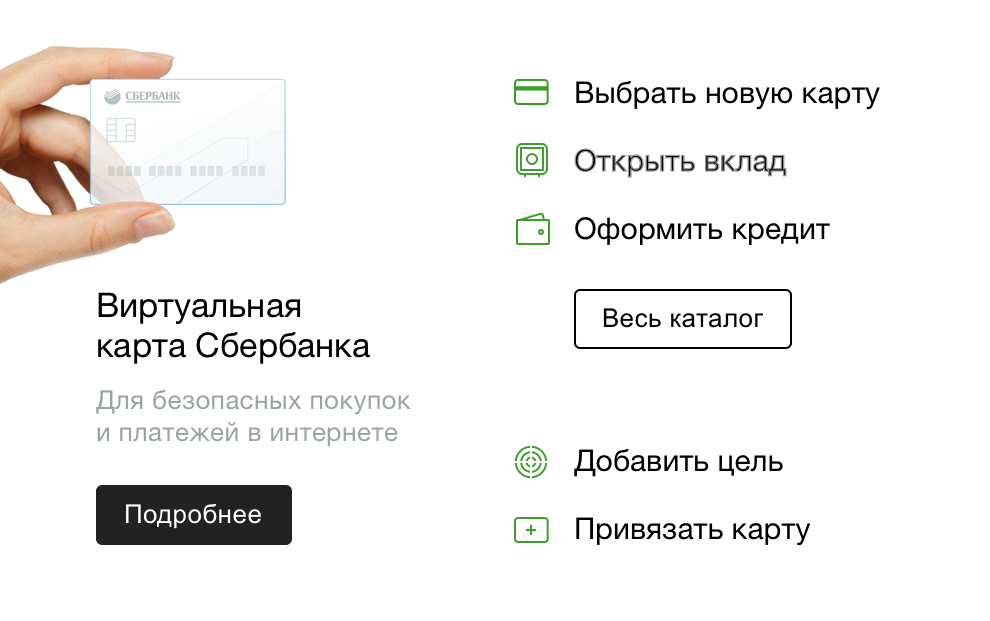This screenshot has height=621, width=990.
Task: Click the card with plus icon
Action: click(x=531, y=530)
